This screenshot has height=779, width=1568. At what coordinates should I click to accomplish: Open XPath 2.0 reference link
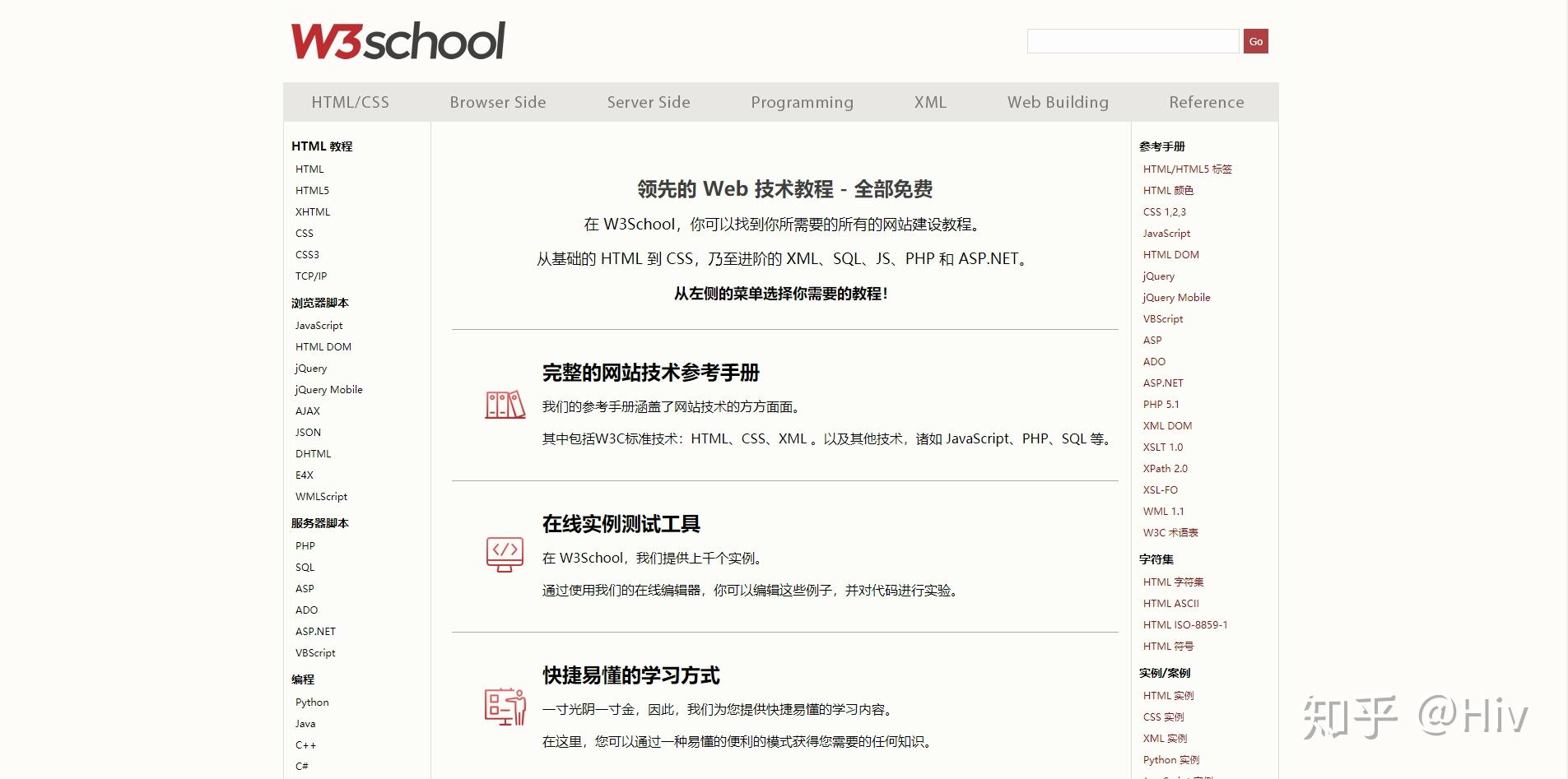(x=1165, y=468)
